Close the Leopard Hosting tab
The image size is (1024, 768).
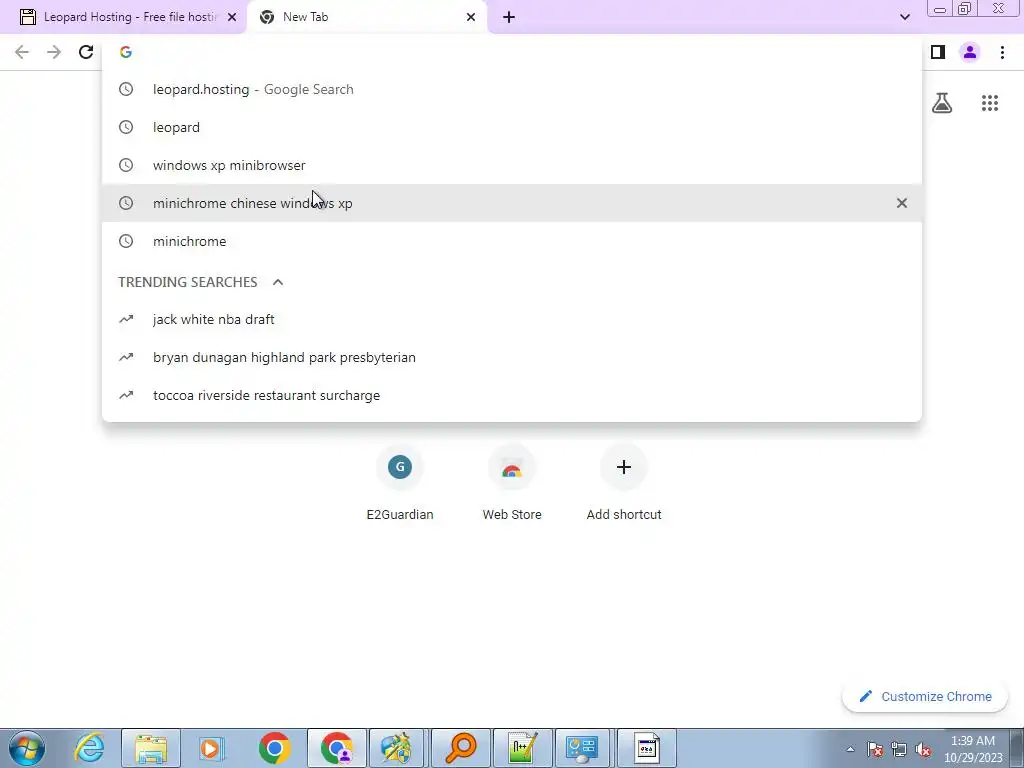(232, 17)
